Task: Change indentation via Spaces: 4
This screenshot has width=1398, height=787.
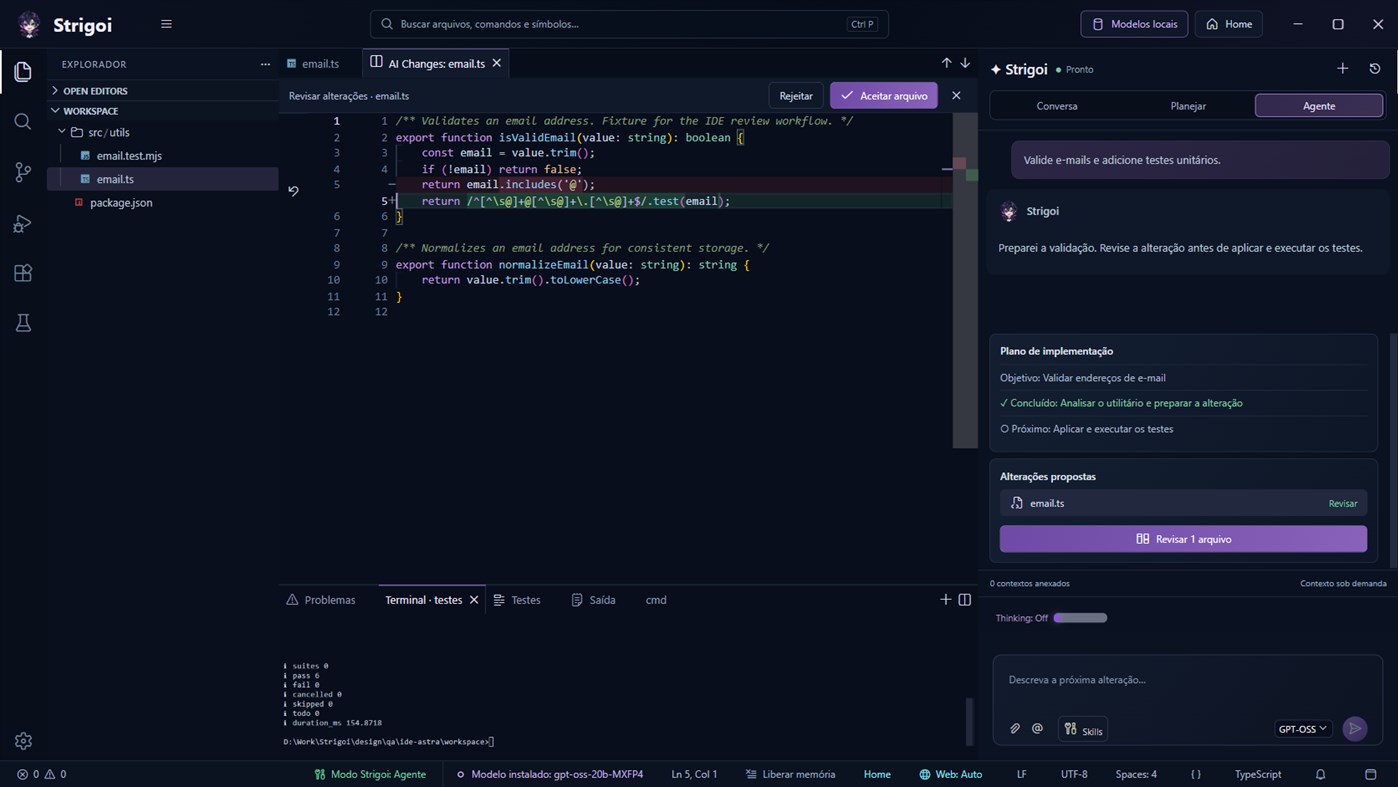Action: pyautogui.click(x=1136, y=774)
